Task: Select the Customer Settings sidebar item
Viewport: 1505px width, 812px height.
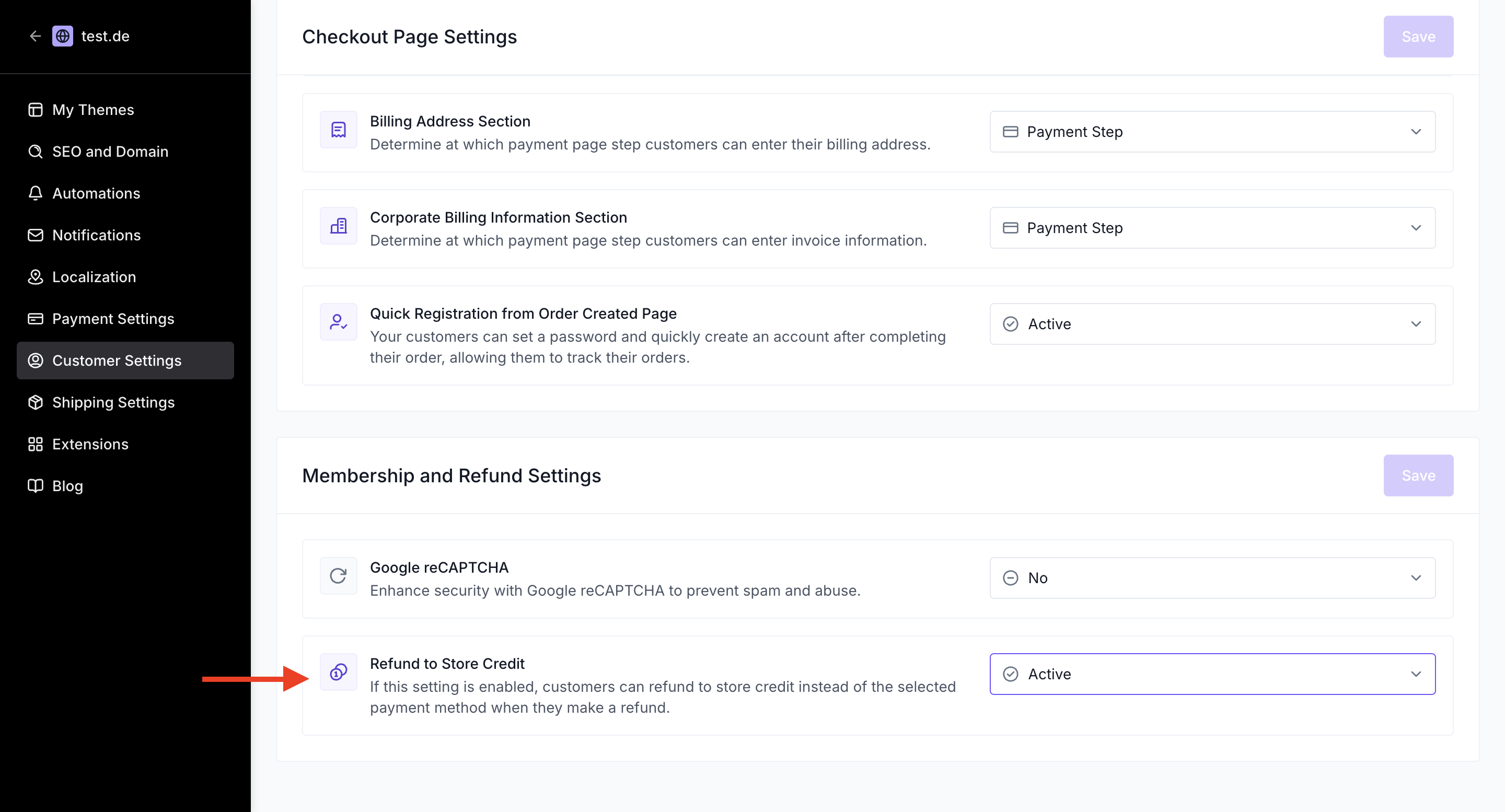Action: (x=117, y=361)
